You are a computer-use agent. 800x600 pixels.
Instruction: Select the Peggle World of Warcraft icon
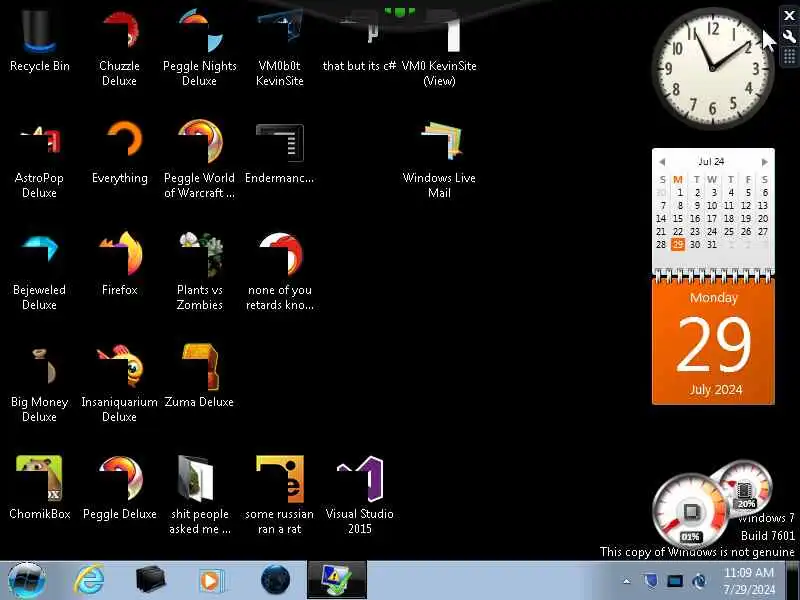[199, 161]
